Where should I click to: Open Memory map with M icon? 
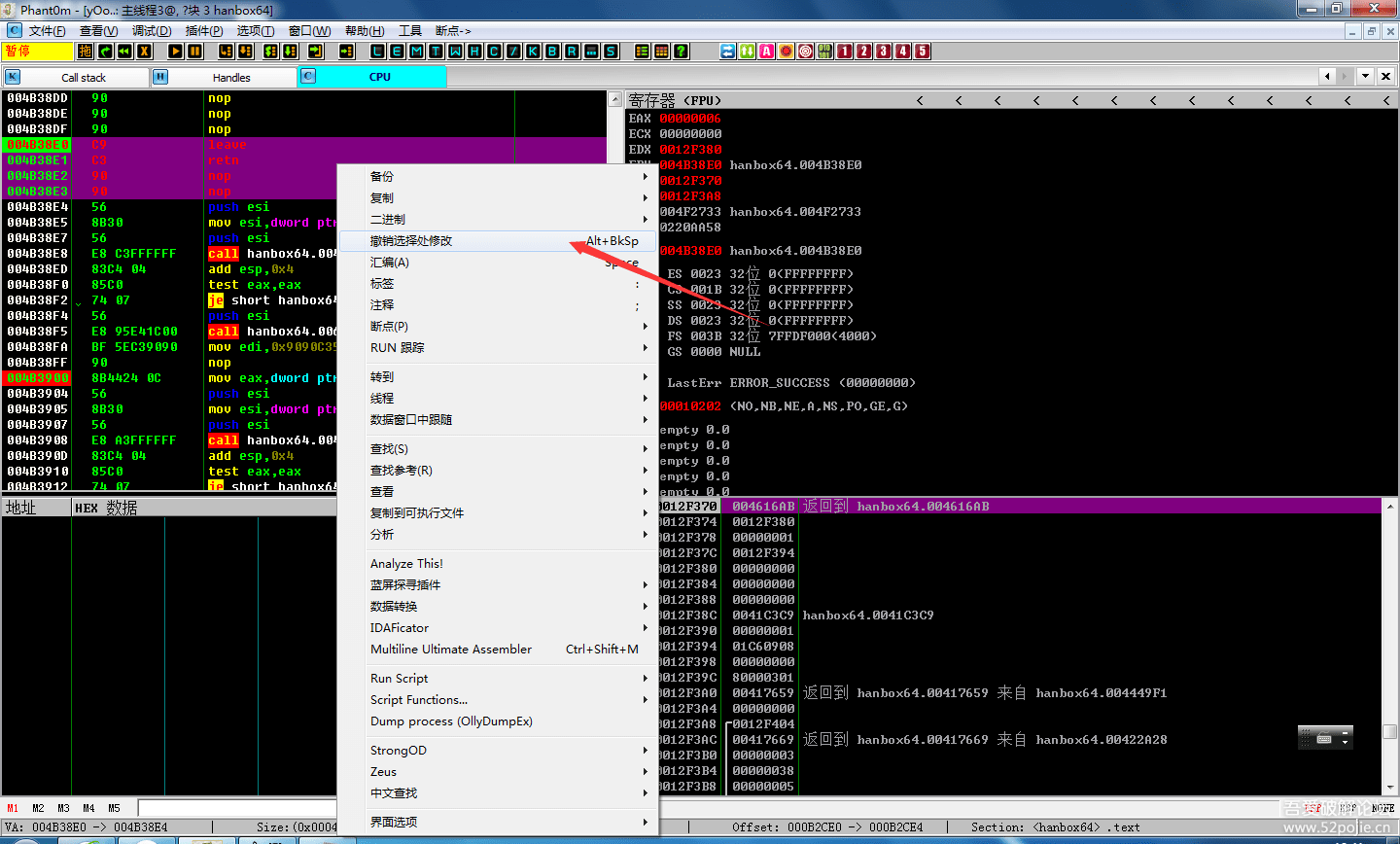(x=416, y=52)
